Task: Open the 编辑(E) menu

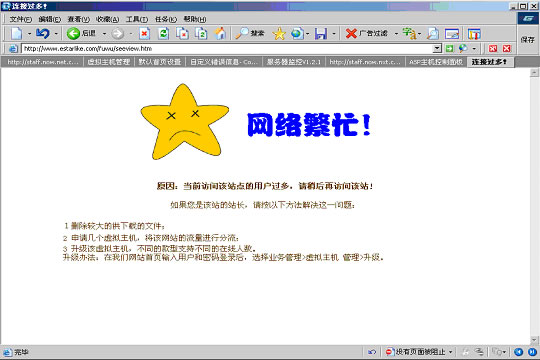Action: tap(49, 19)
